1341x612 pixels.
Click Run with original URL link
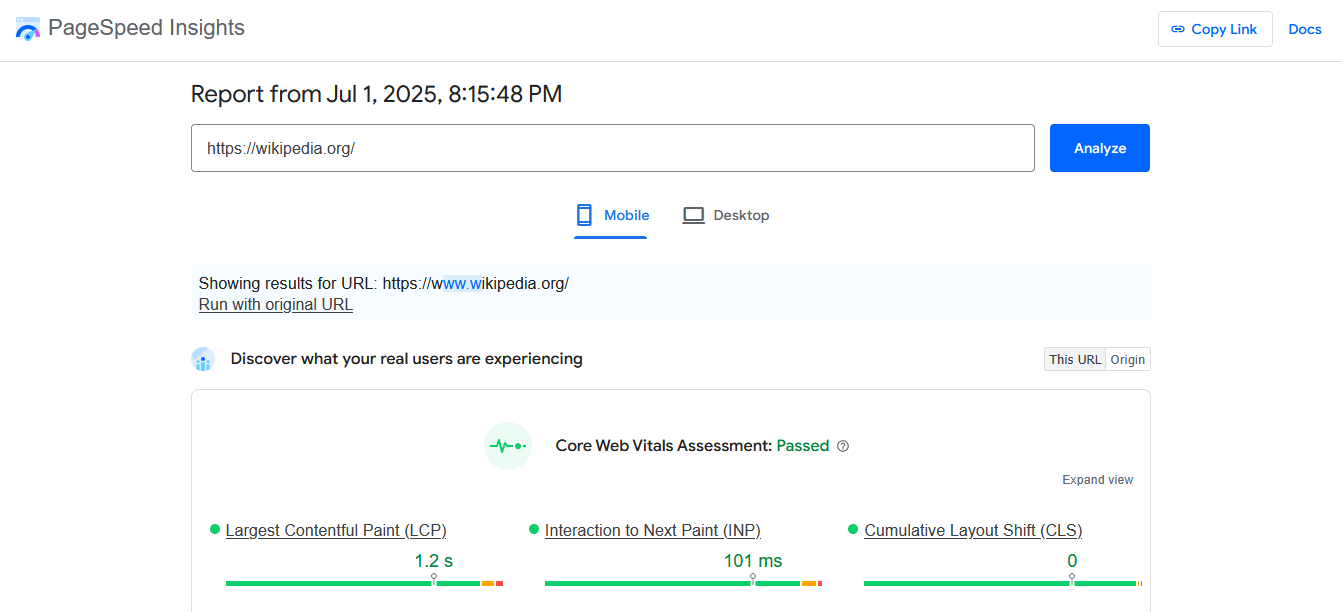coord(276,305)
